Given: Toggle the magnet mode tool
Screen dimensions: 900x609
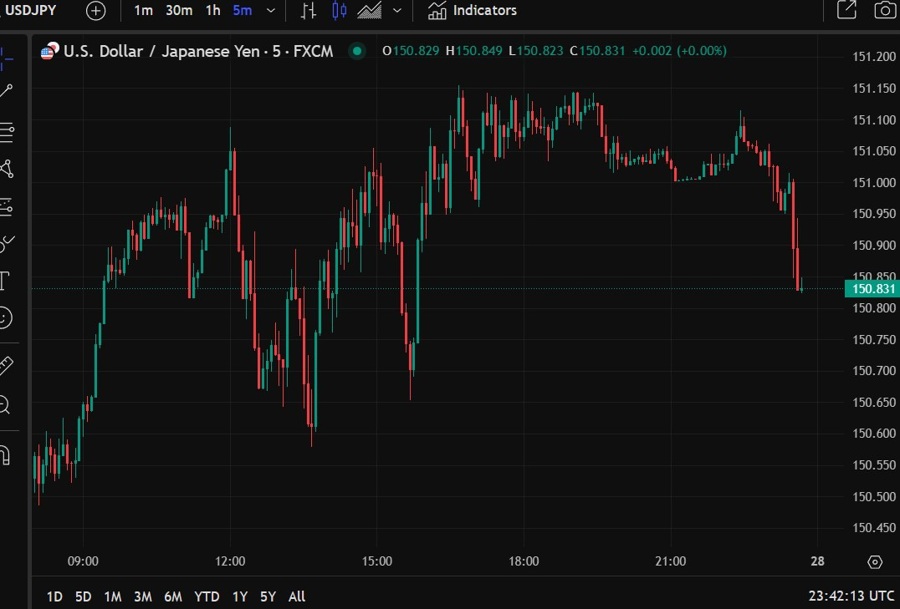Looking at the screenshot, I should (5, 455).
